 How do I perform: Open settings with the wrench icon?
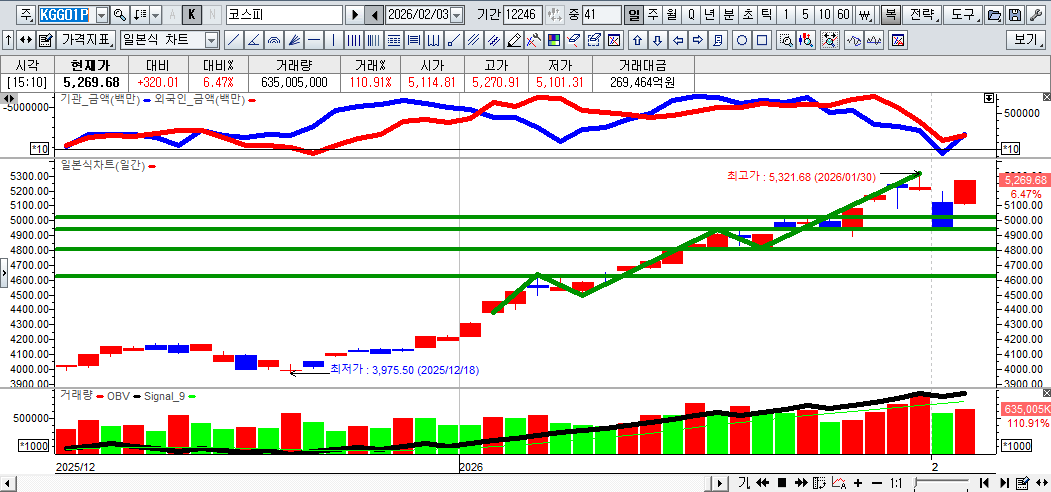(x=1036, y=15)
